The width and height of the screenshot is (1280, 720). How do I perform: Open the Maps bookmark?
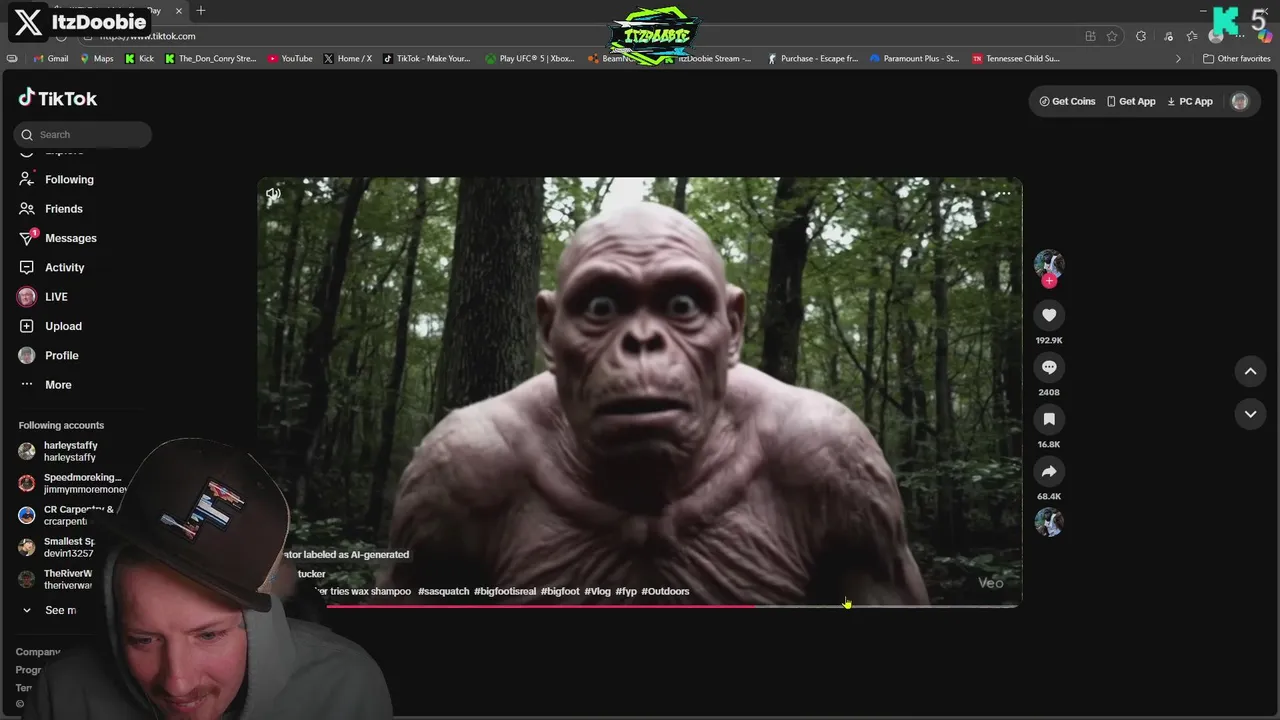point(96,59)
